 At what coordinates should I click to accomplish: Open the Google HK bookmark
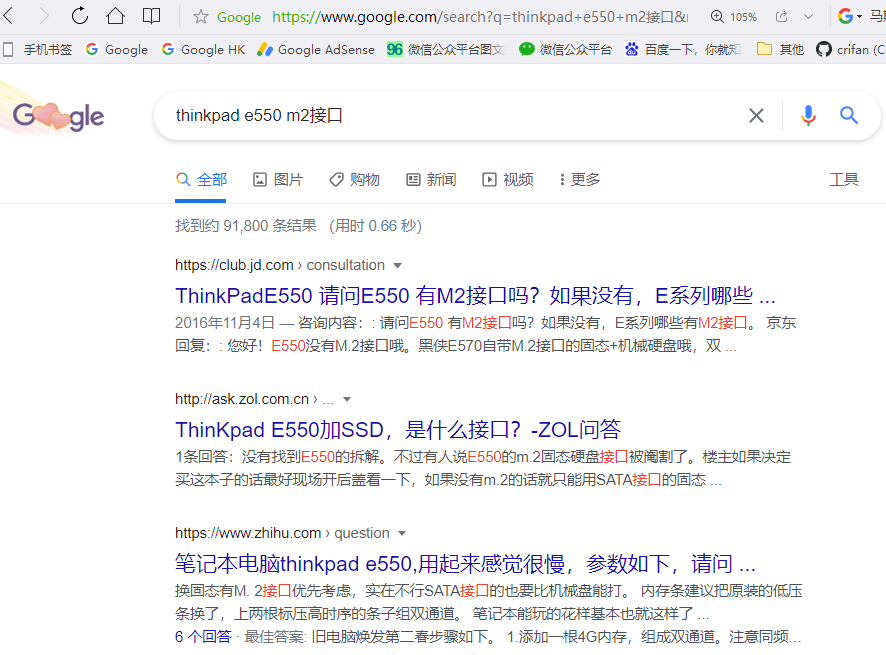[x=203, y=50]
